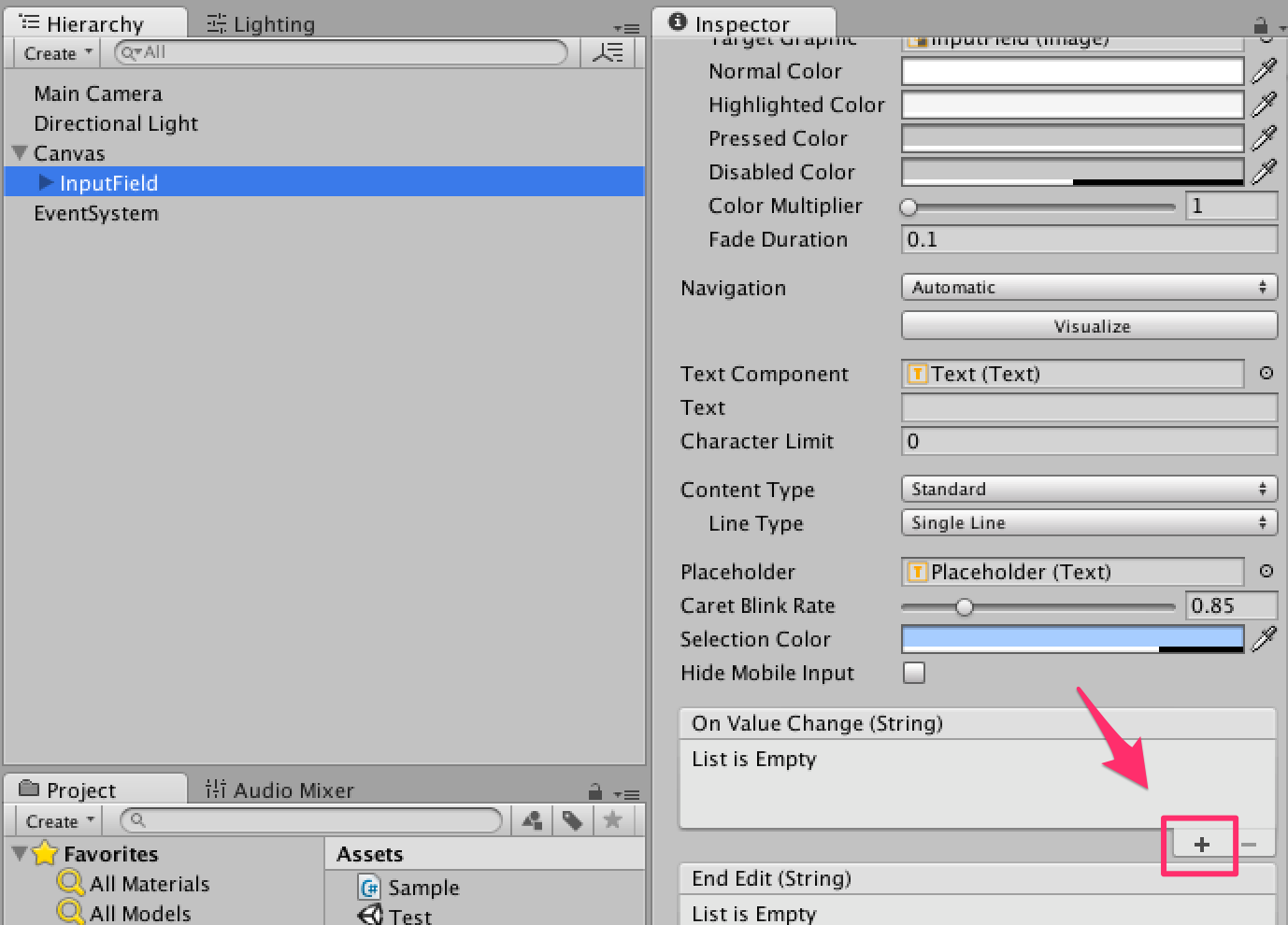The height and width of the screenshot is (925, 1288).
Task: Enable Hide Mobile Input
Action: [913, 673]
